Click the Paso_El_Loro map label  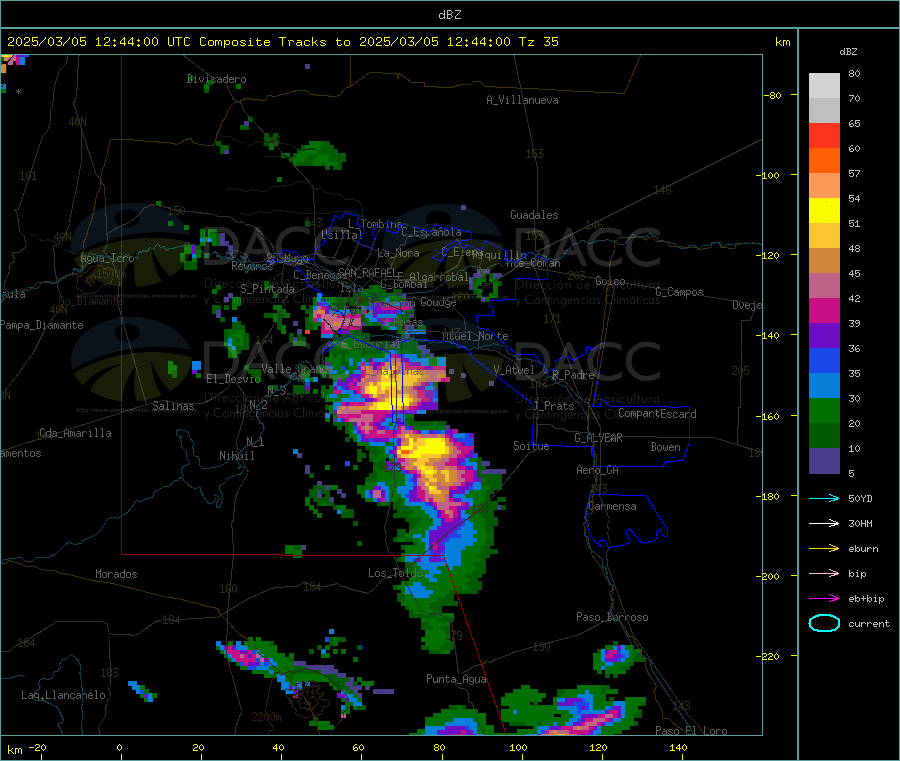coord(692,731)
